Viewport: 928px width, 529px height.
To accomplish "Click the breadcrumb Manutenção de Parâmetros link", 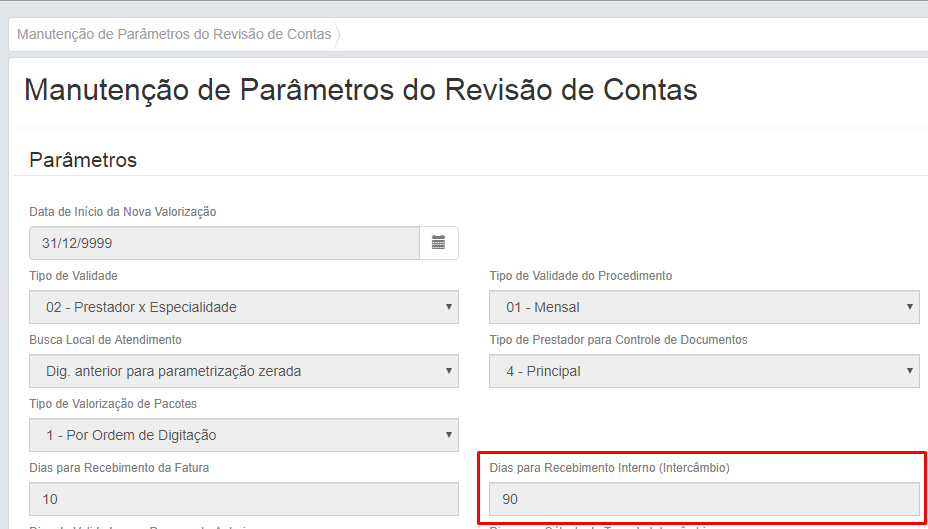I will tap(174, 34).
